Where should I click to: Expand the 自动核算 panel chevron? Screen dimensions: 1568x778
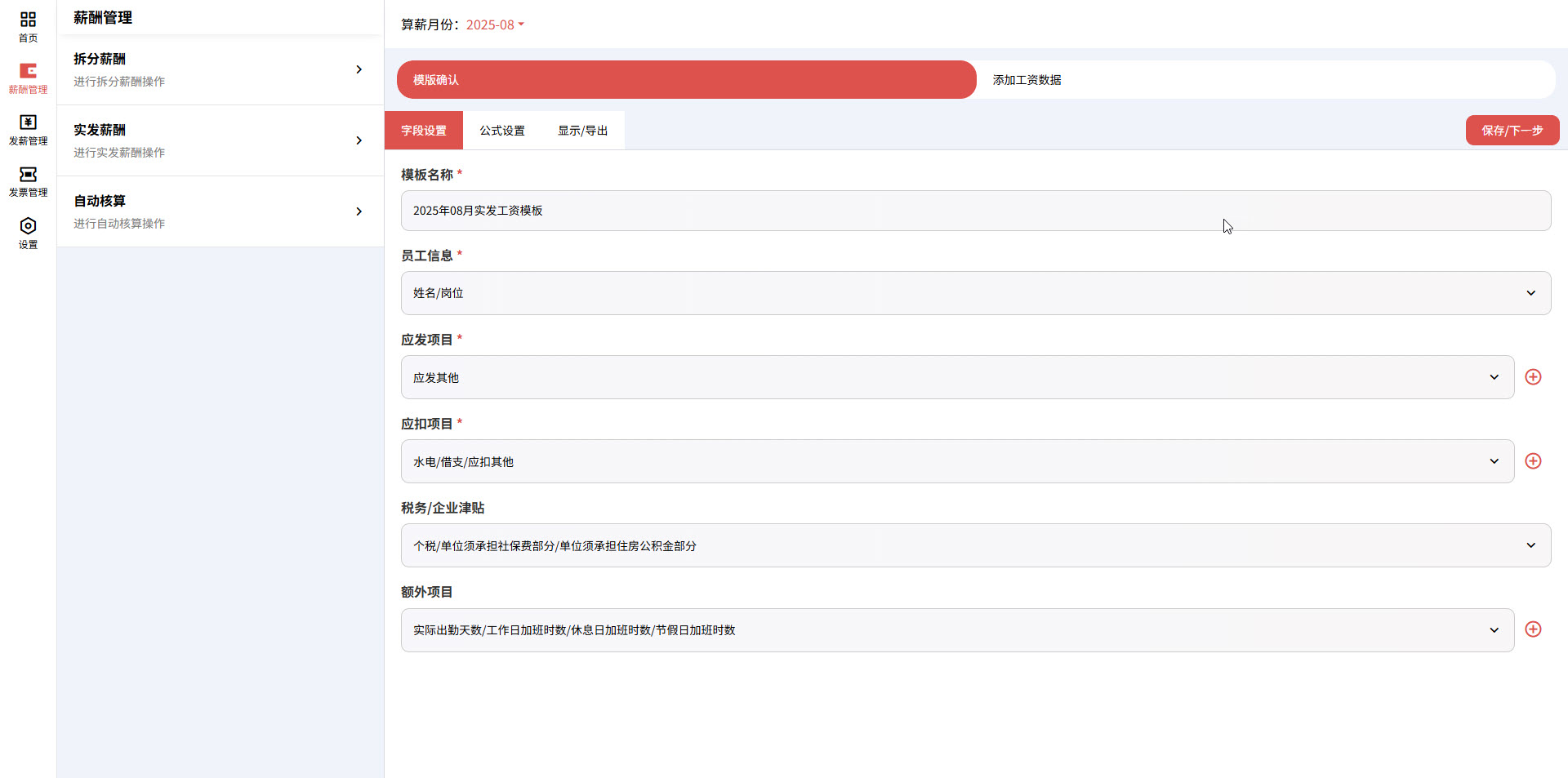pos(359,211)
